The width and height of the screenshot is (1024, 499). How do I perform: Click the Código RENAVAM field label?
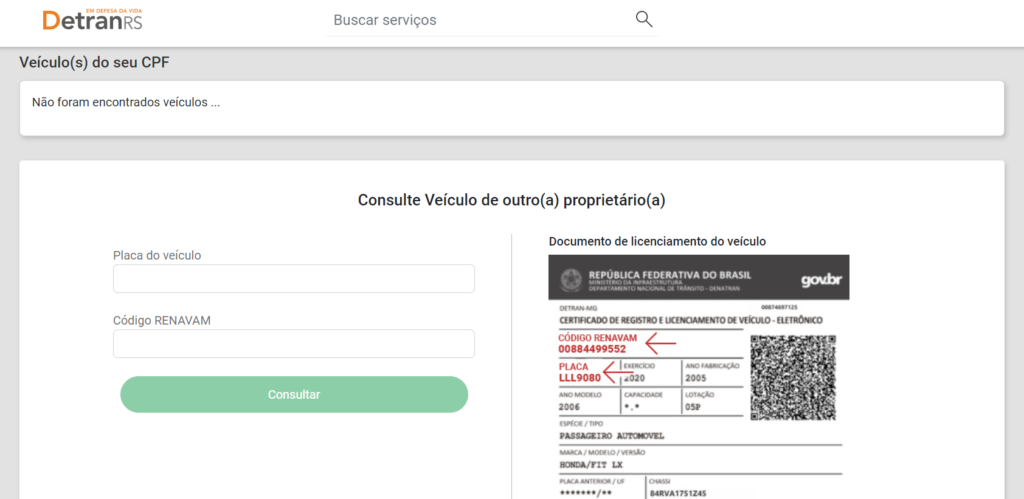pos(162,320)
